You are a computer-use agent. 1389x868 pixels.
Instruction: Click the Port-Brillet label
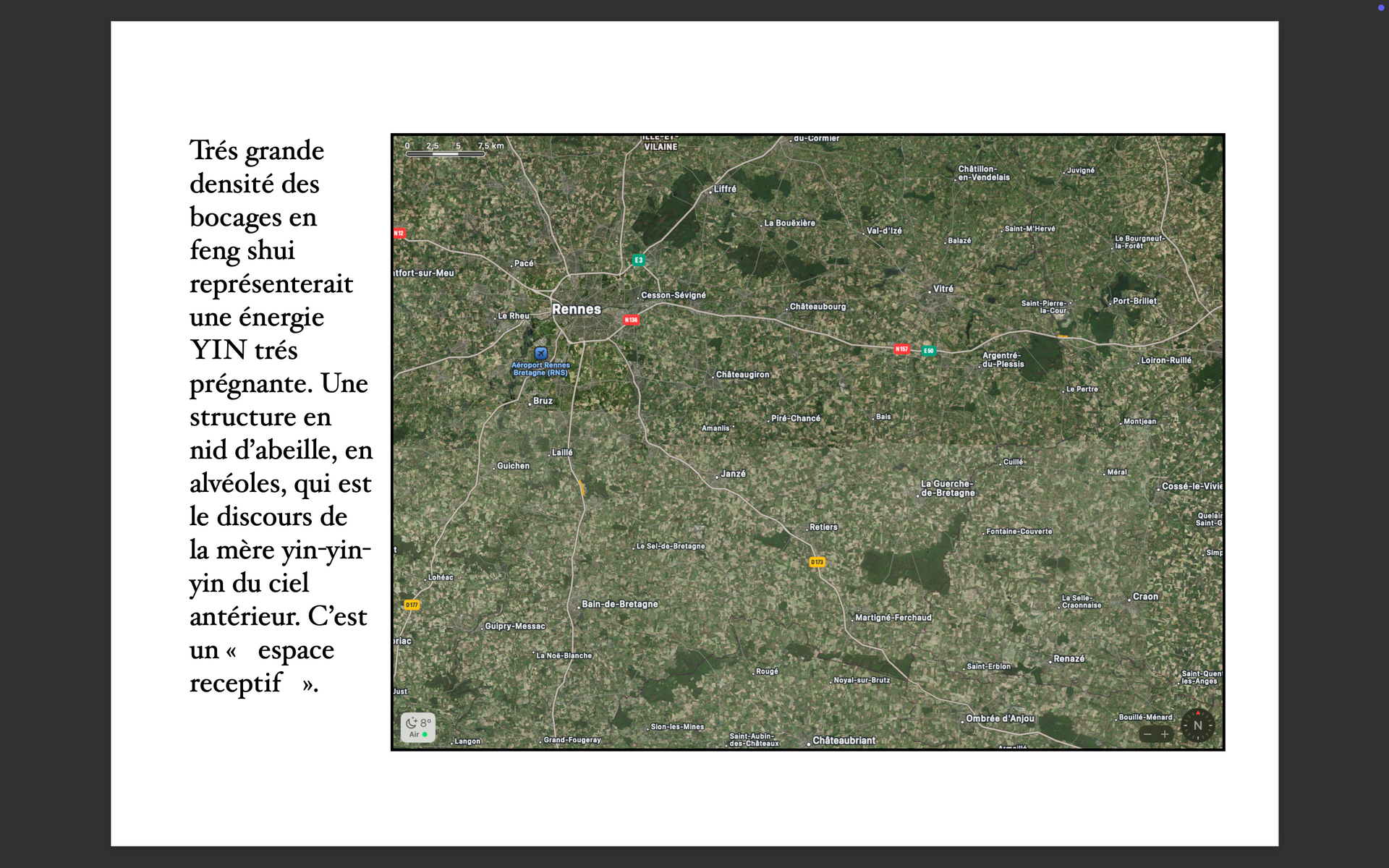1134,301
